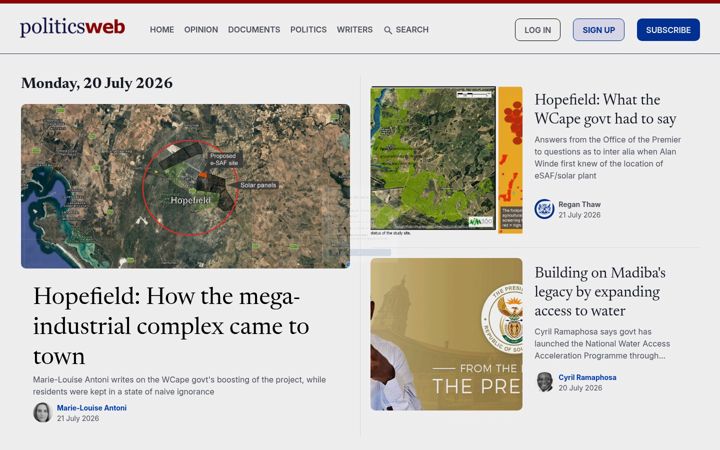Open Marie-Louise Antoni author name link
This screenshot has height=450, width=720.
[92, 408]
